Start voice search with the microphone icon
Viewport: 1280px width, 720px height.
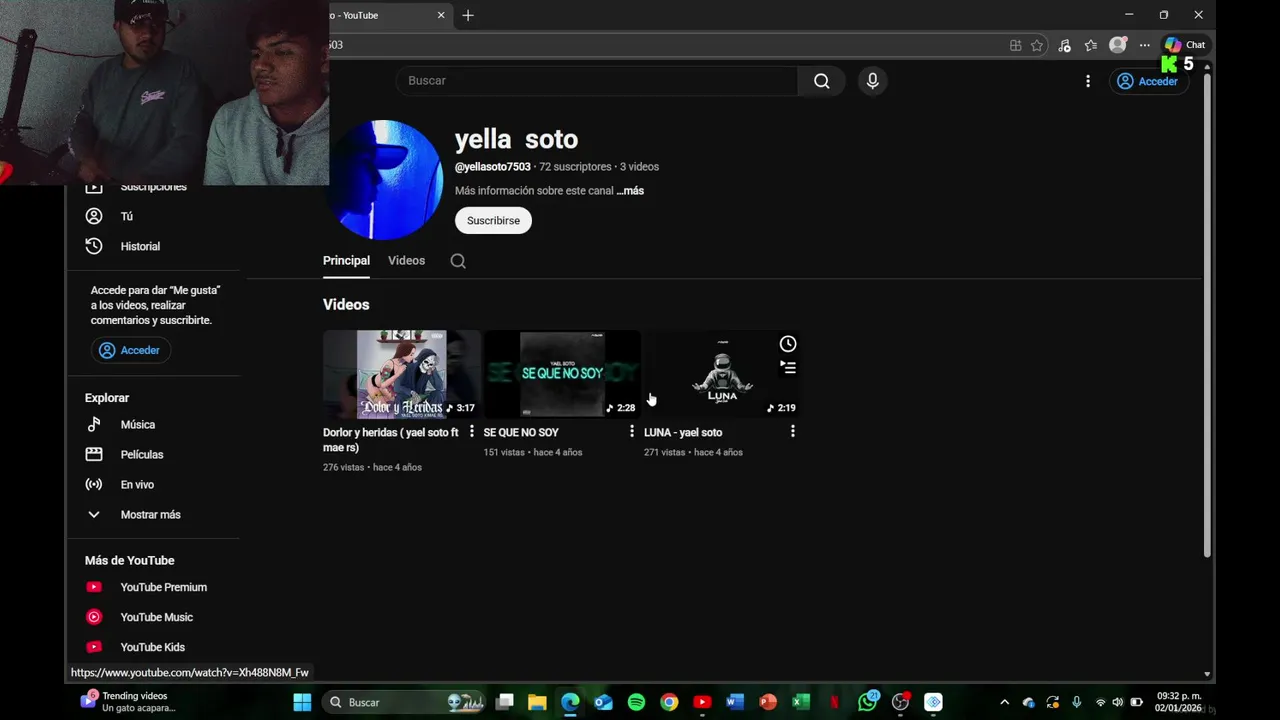tap(872, 81)
